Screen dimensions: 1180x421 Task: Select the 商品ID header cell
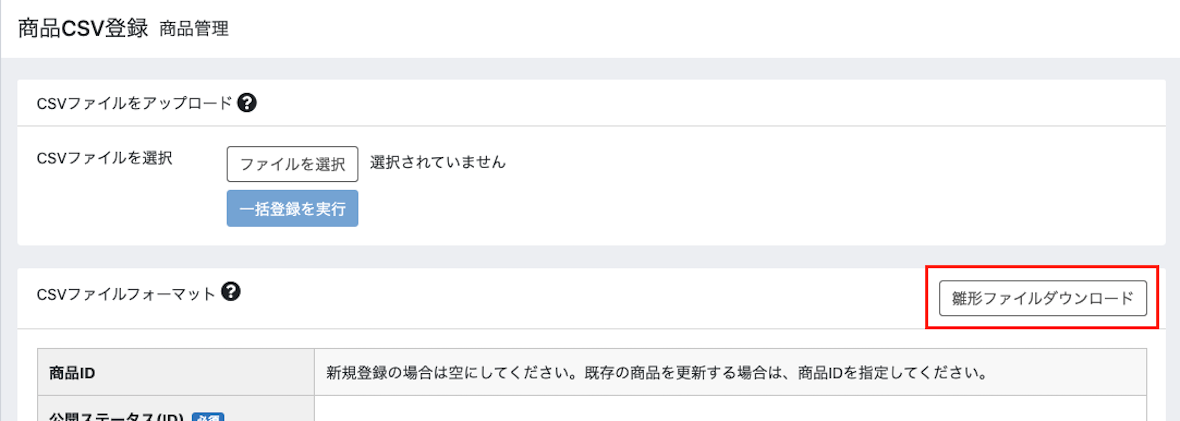(175, 372)
